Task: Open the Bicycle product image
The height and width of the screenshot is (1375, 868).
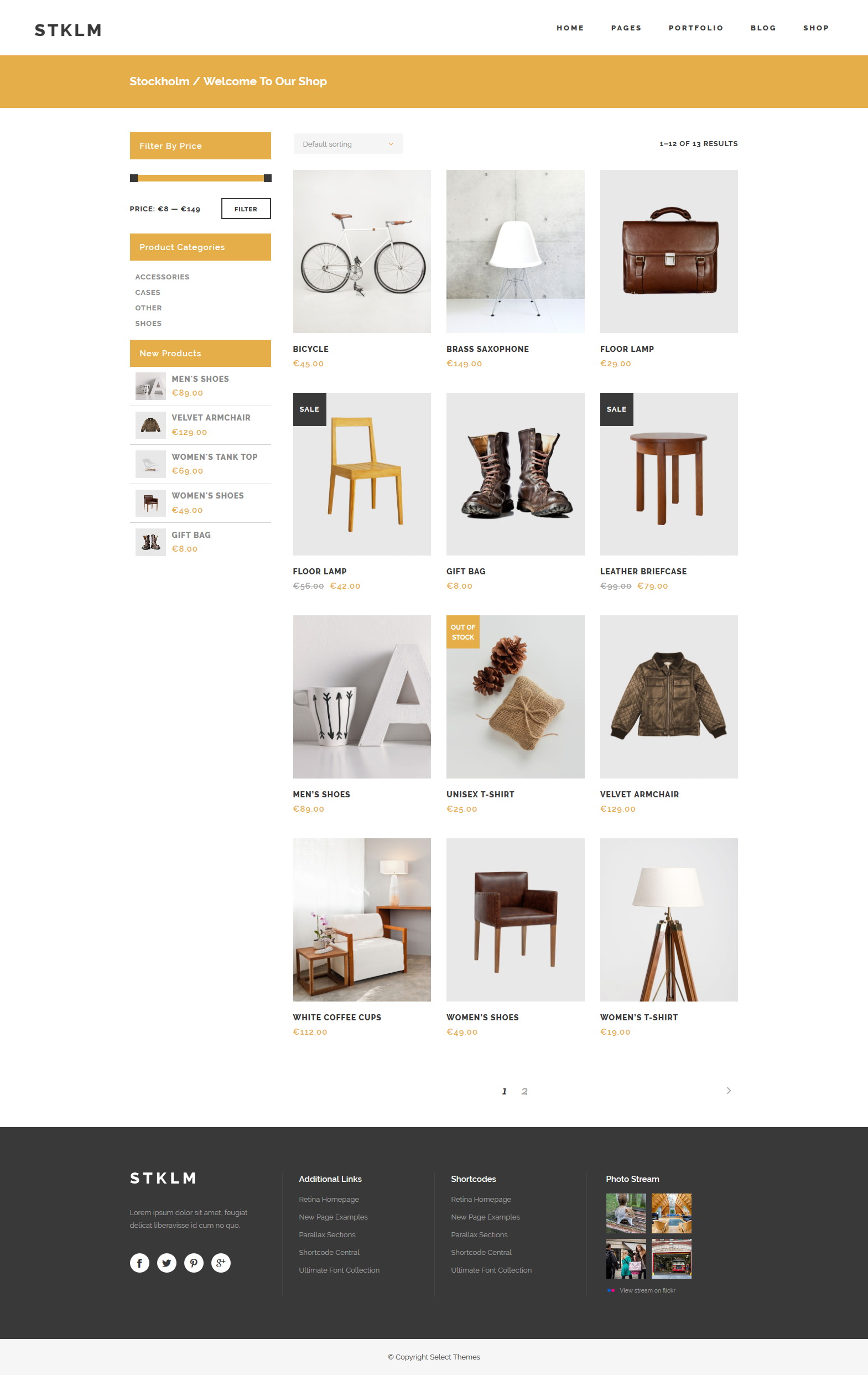Action: coord(362,251)
